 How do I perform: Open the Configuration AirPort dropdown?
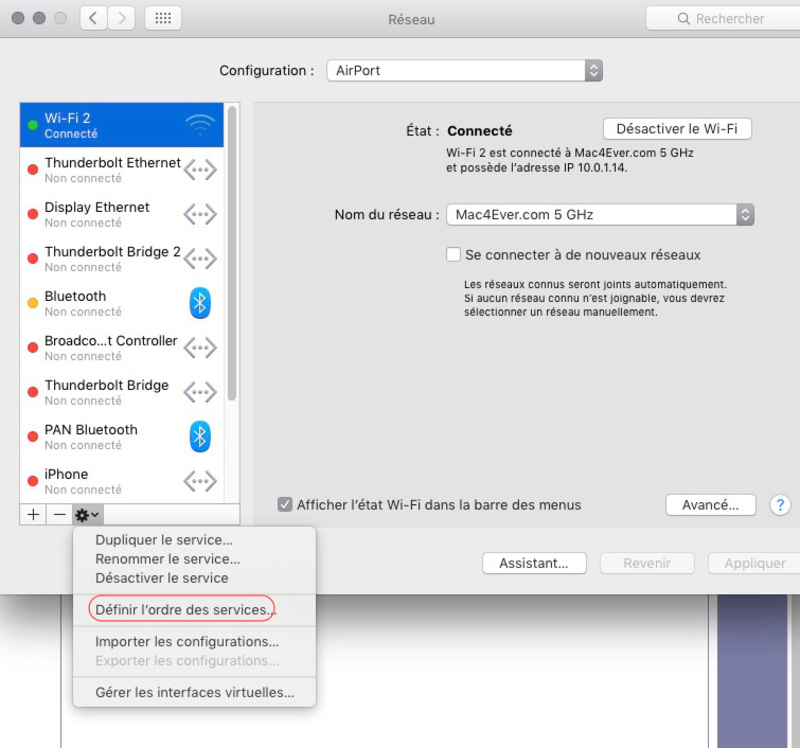click(464, 70)
